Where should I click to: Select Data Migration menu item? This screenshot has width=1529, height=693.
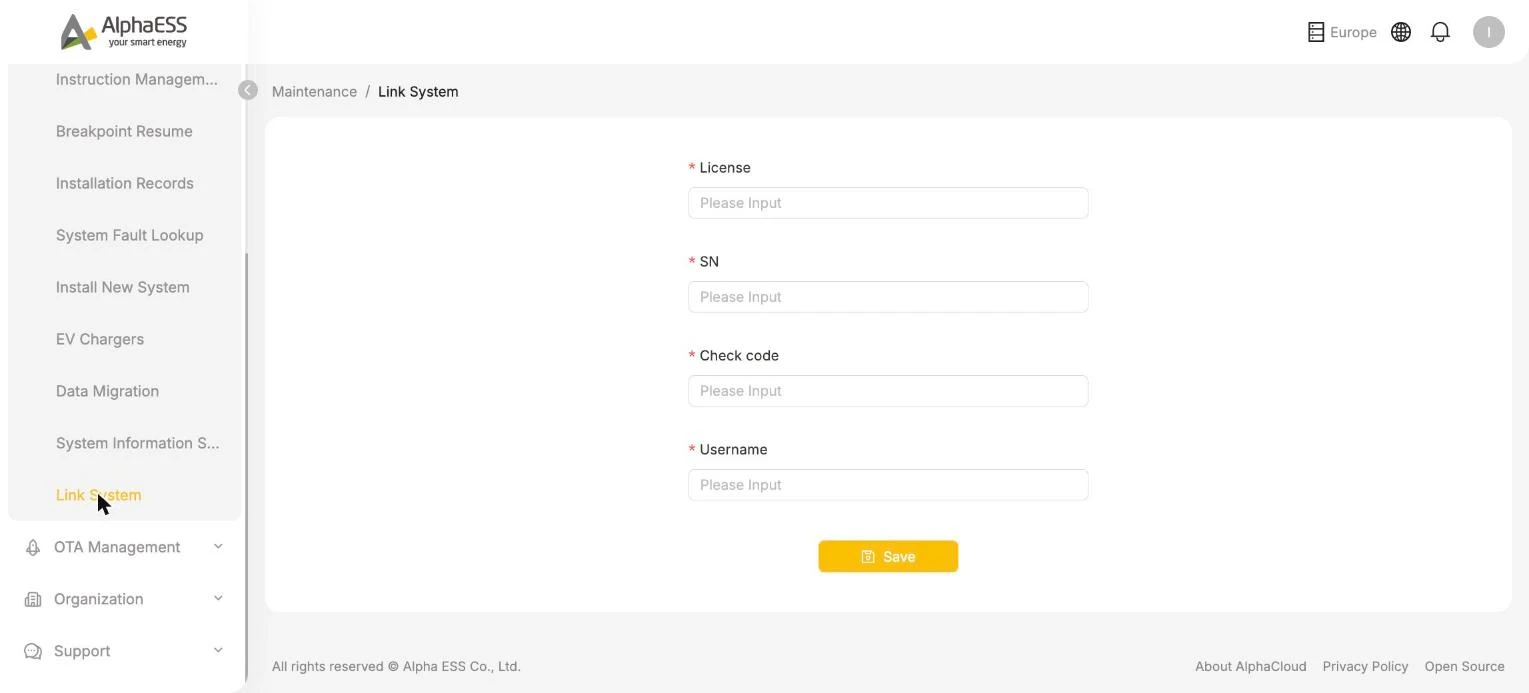click(107, 391)
